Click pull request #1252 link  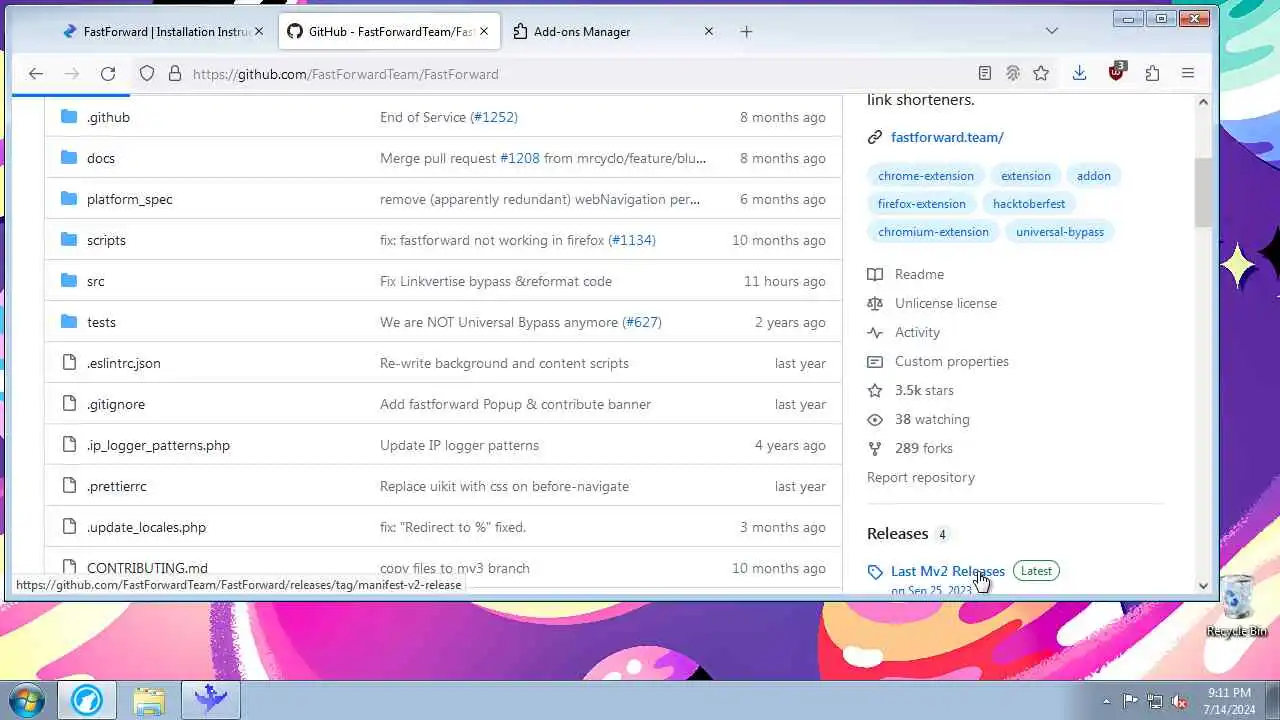coord(494,117)
